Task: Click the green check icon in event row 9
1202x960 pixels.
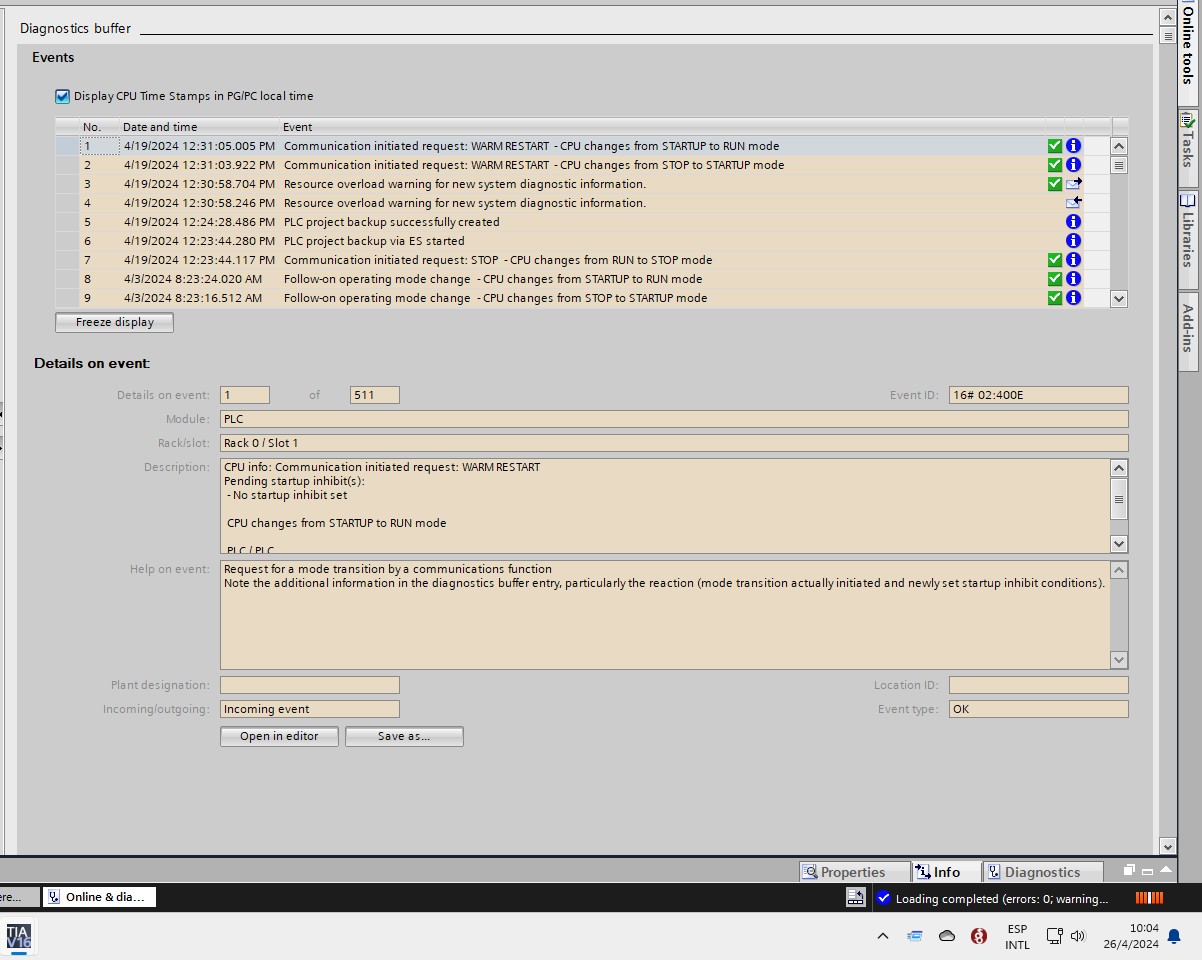Action: pos(1054,298)
